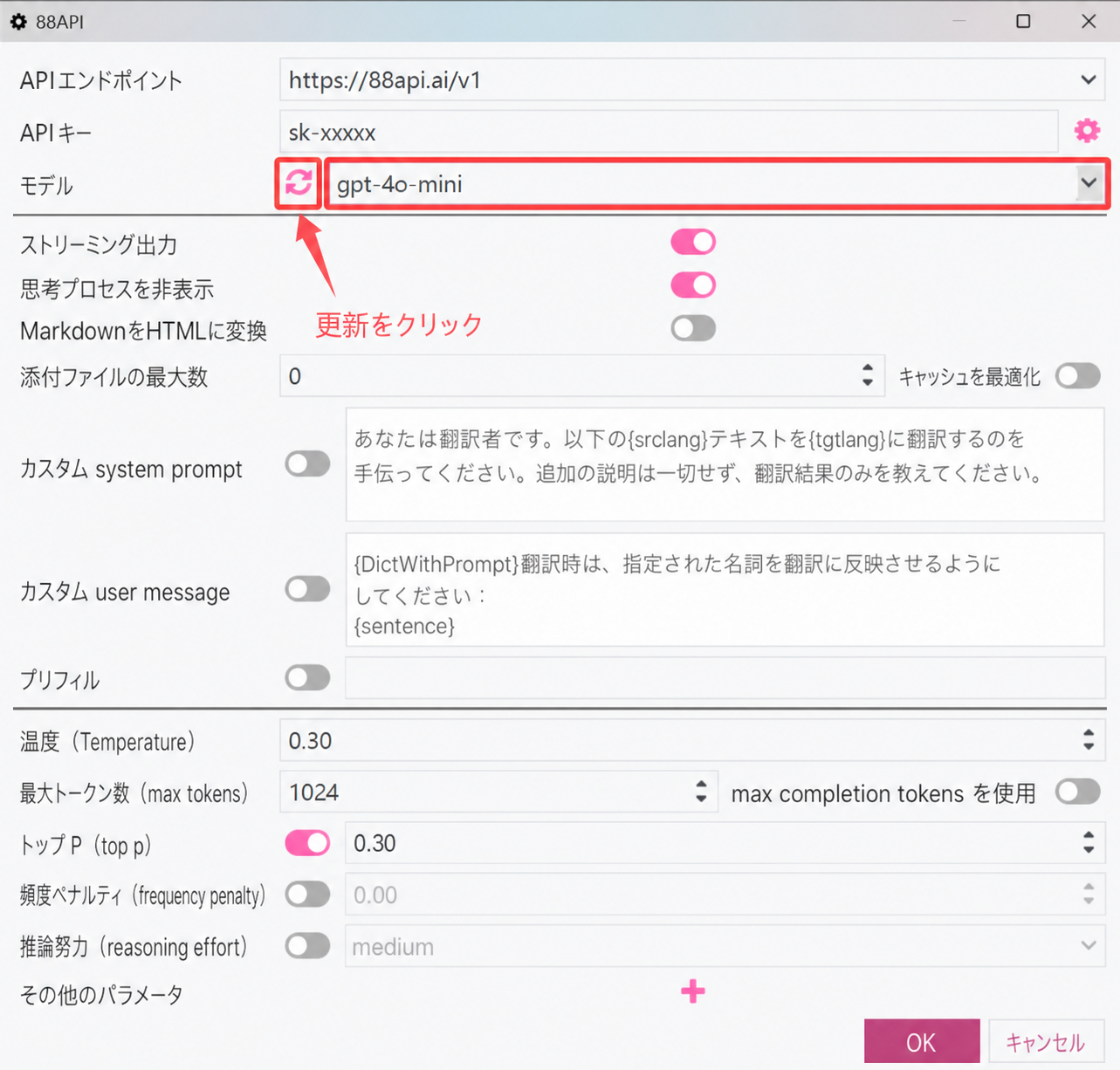Adjust top p value spinner arrows
The width and height of the screenshot is (1120, 1070).
pos(1088,843)
